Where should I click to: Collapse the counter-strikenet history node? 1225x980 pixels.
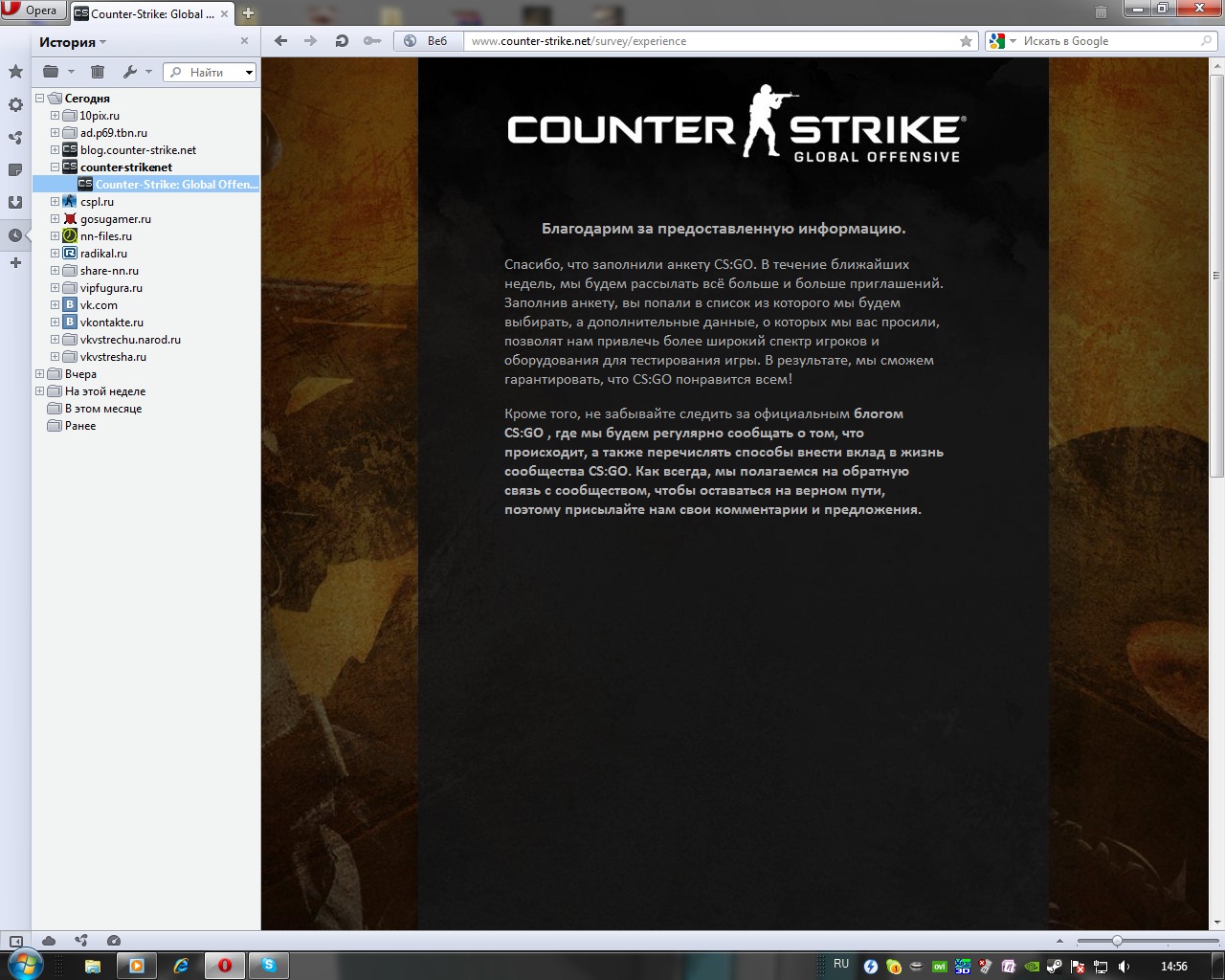coord(56,167)
